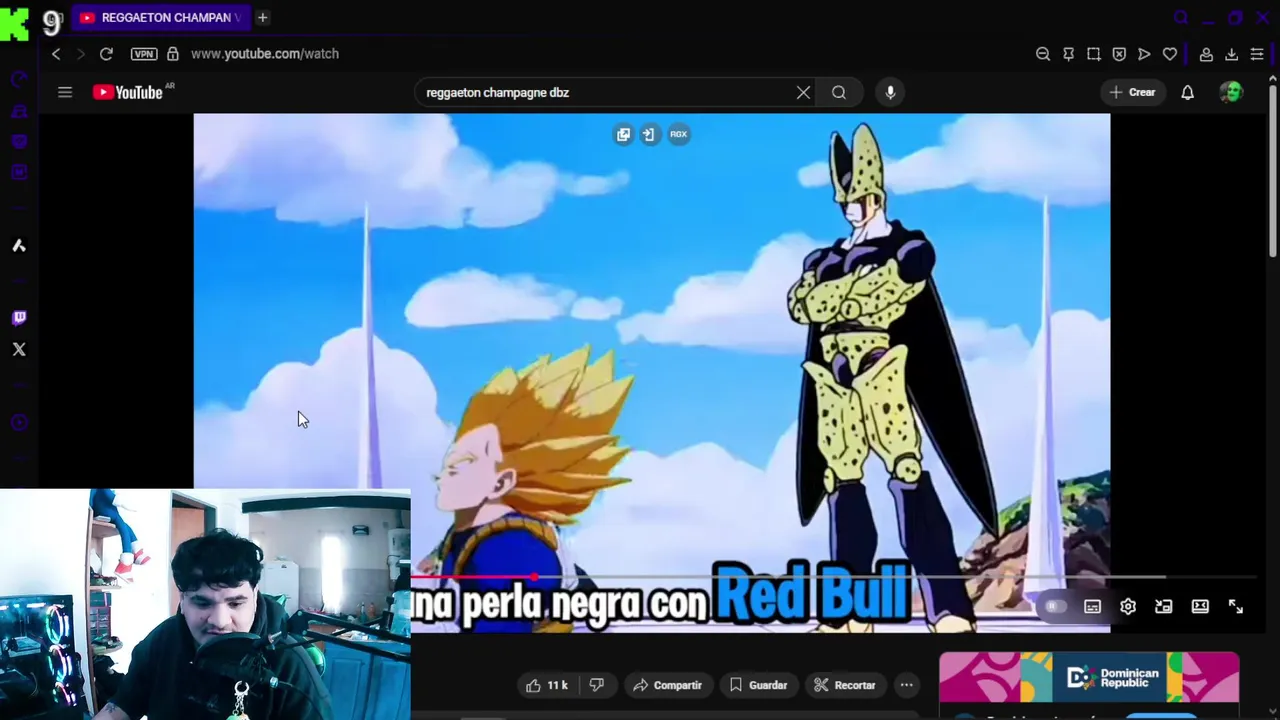Toggle theater mode
The height and width of the screenshot is (720, 1280).
[1200, 606]
